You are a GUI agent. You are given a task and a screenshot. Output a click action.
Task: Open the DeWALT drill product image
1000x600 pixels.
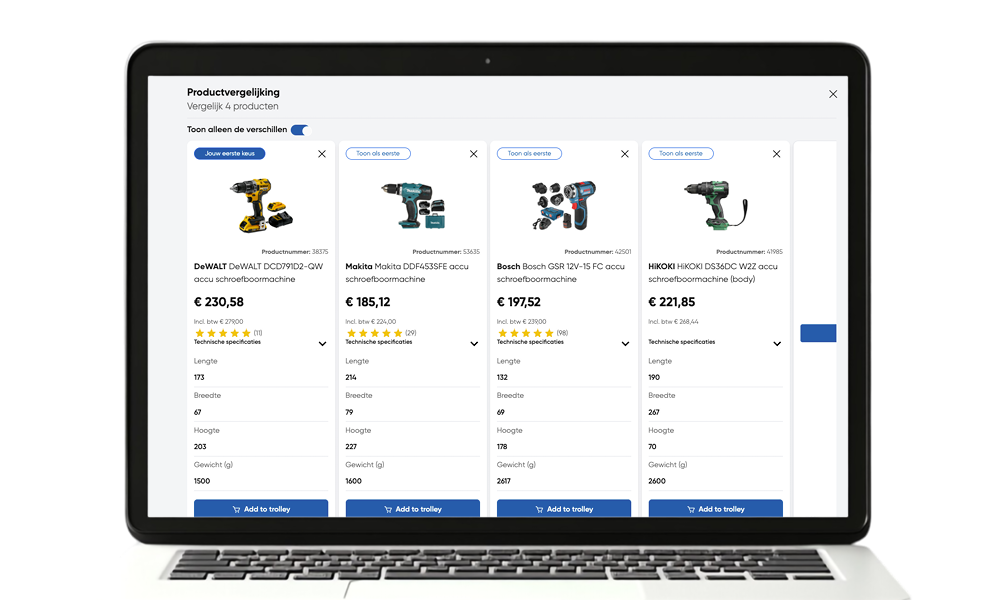pyautogui.click(x=261, y=205)
